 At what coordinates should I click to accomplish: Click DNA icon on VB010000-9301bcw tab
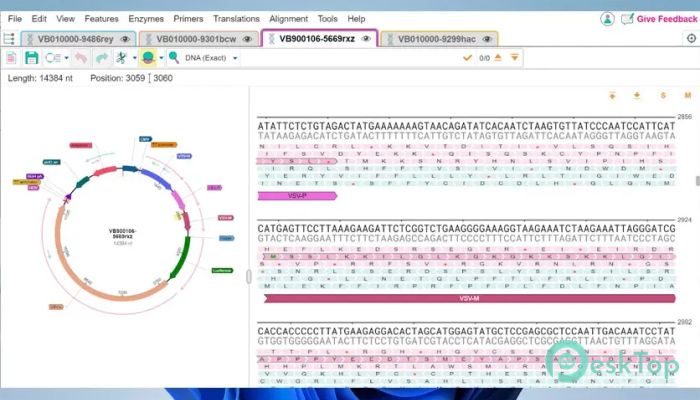[149, 39]
